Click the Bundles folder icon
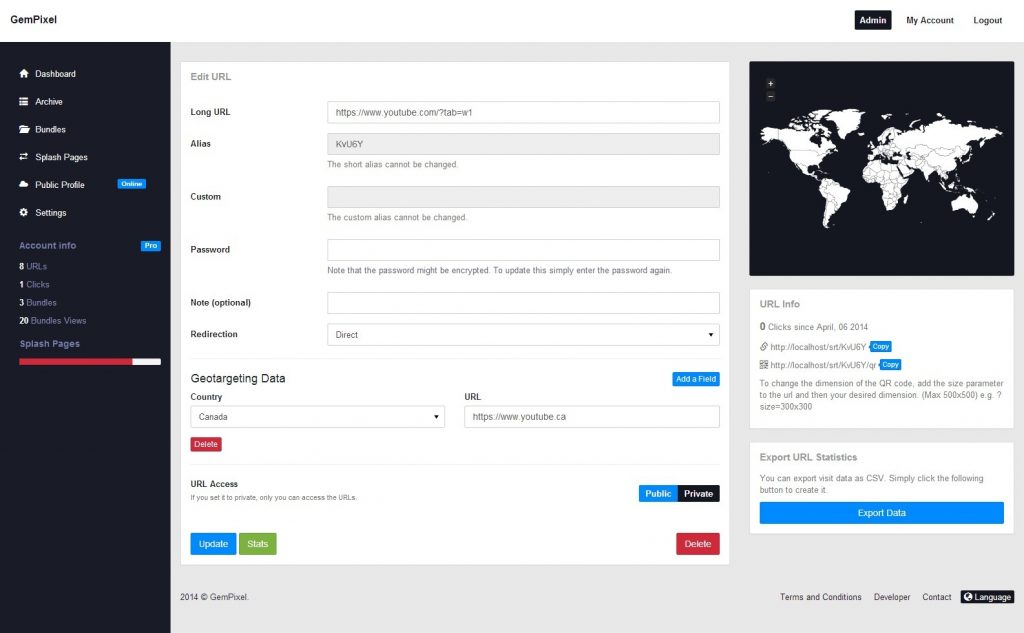This screenshot has height=633, width=1024. 22,129
